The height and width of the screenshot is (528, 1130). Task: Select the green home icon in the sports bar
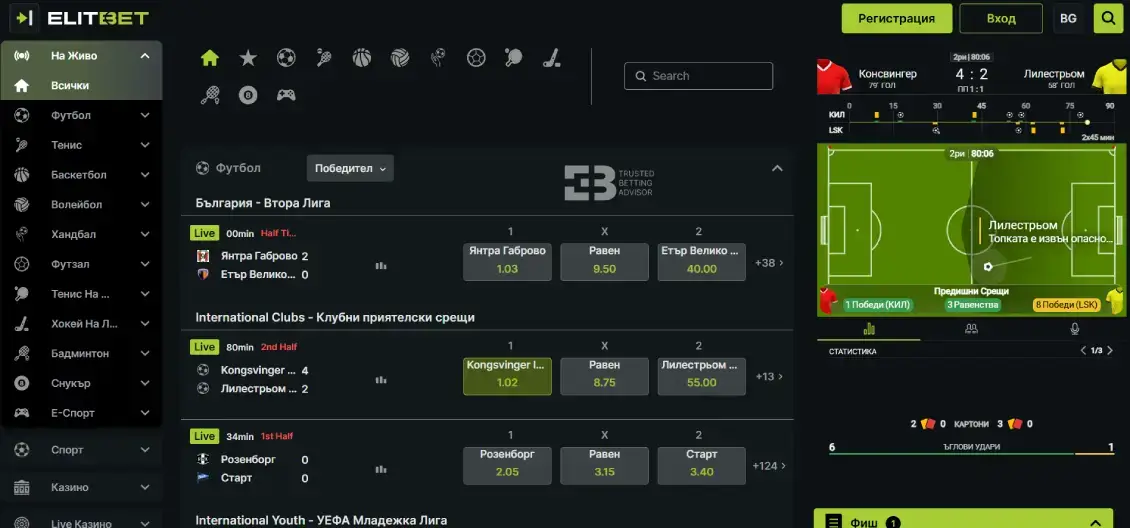point(210,58)
